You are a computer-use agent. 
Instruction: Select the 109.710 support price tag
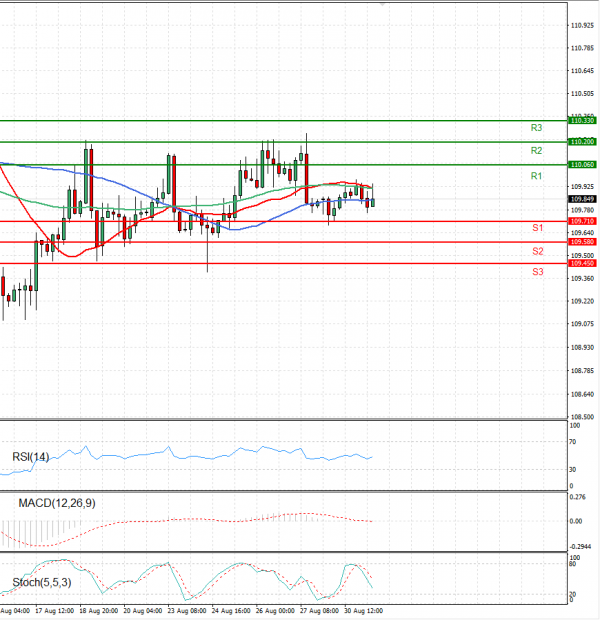(x=582, y=221)
